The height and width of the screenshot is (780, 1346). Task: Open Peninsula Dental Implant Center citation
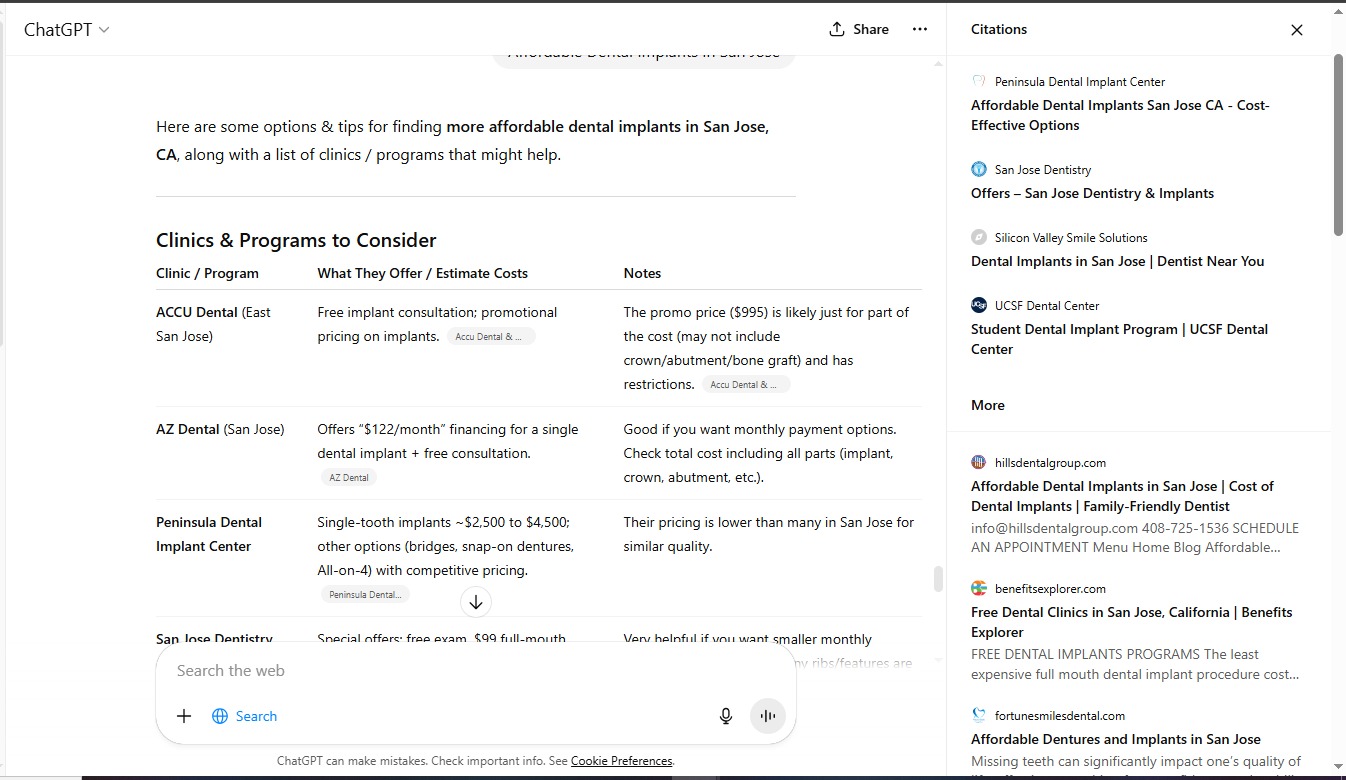1119,115
